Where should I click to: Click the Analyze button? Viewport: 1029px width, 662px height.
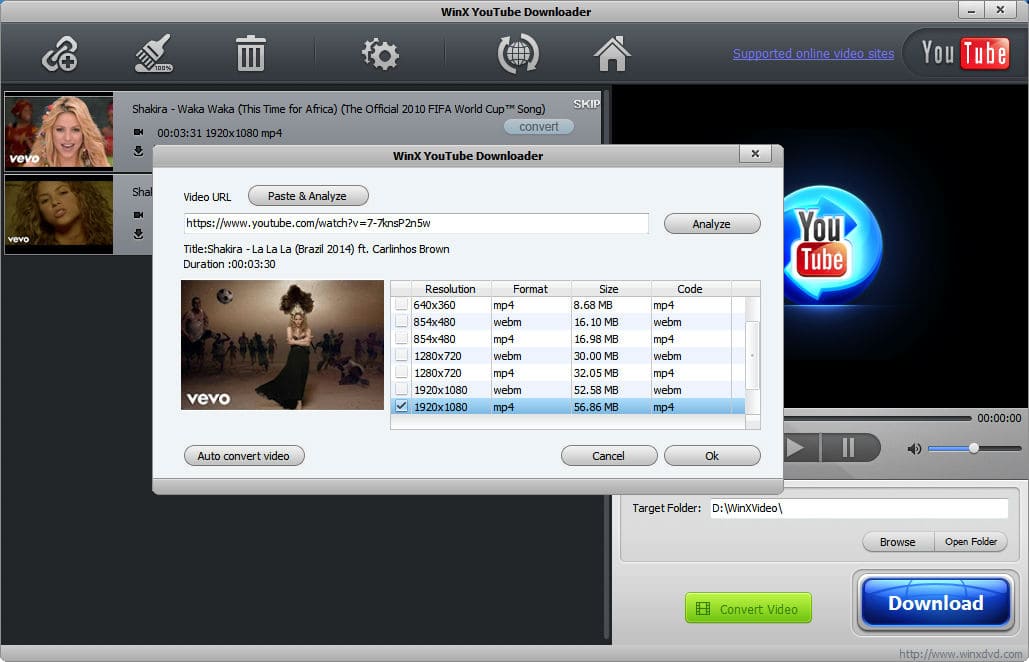click(712, 224)
